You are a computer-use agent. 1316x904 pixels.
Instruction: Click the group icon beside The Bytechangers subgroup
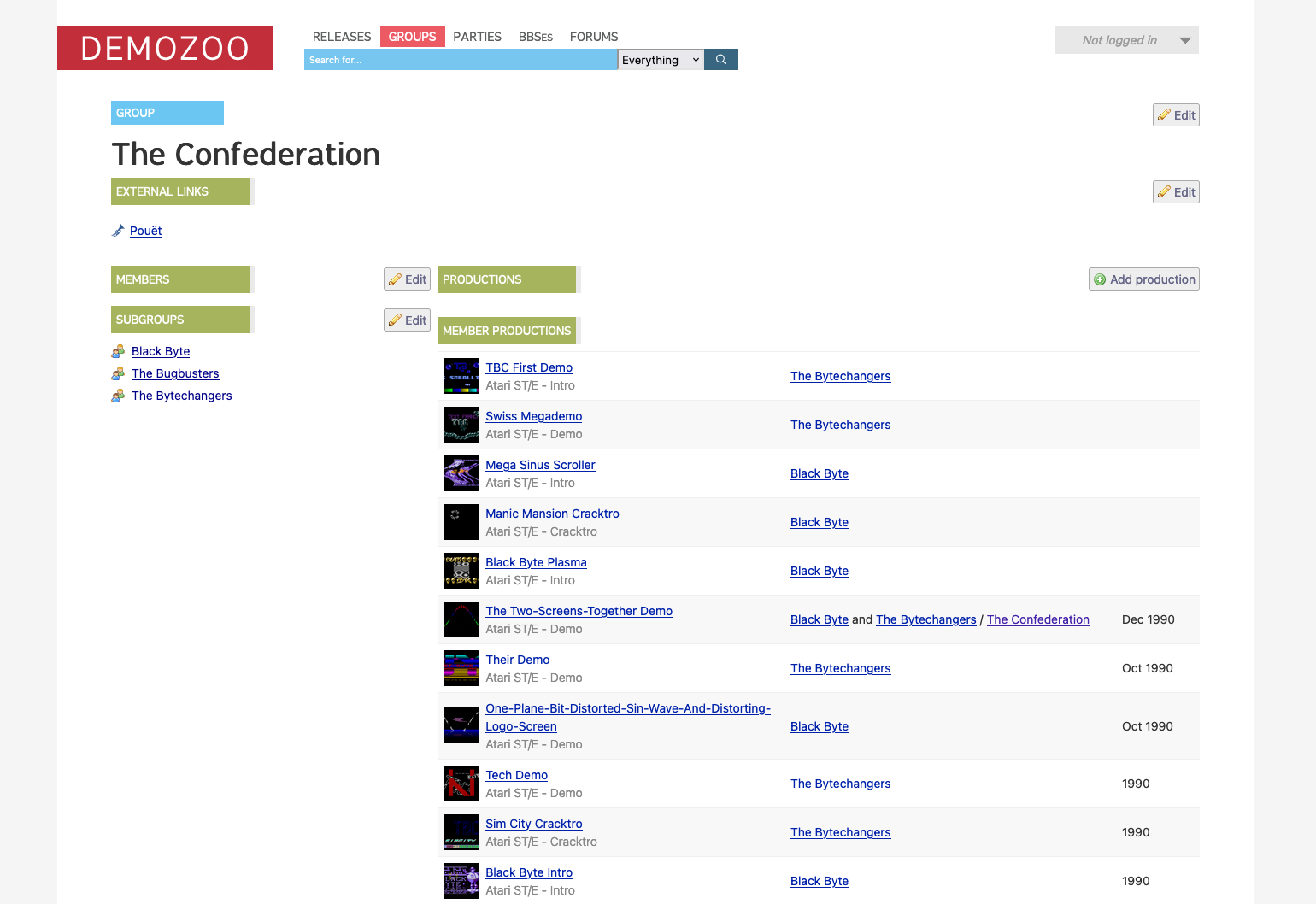[118, 396]
